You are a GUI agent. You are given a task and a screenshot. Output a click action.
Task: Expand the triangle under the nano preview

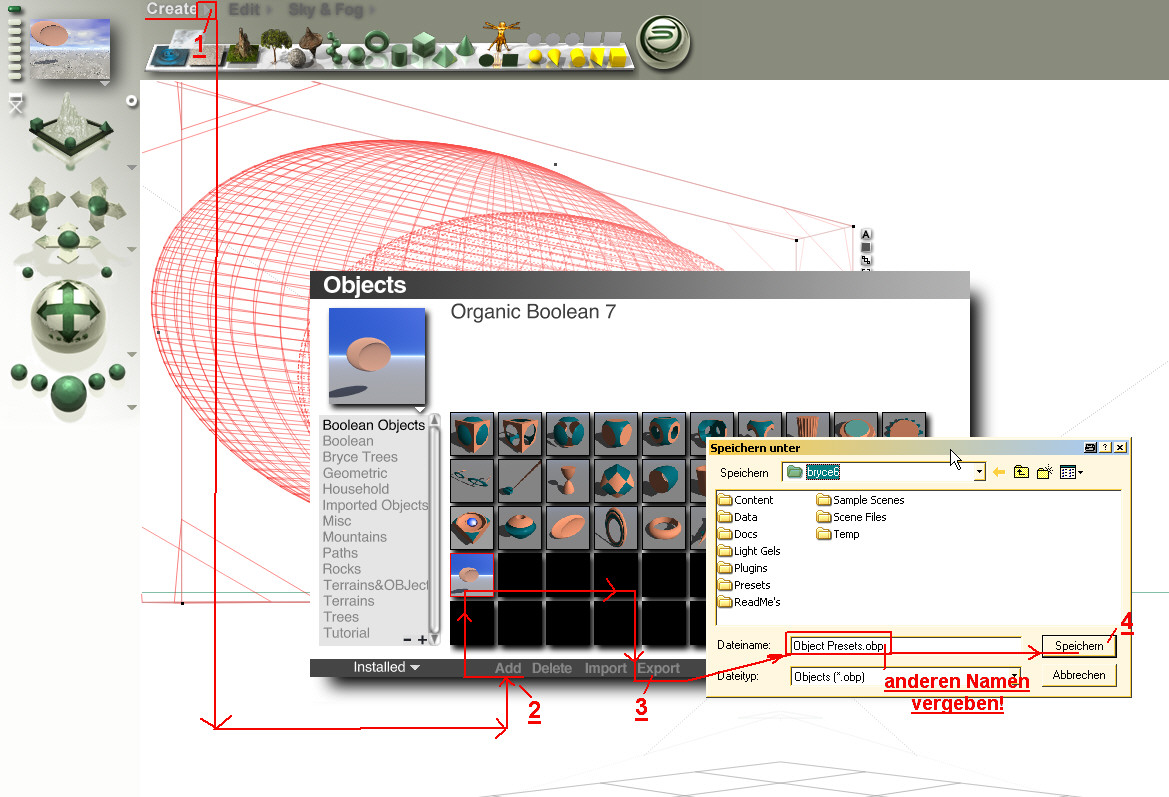coord(104,84)
